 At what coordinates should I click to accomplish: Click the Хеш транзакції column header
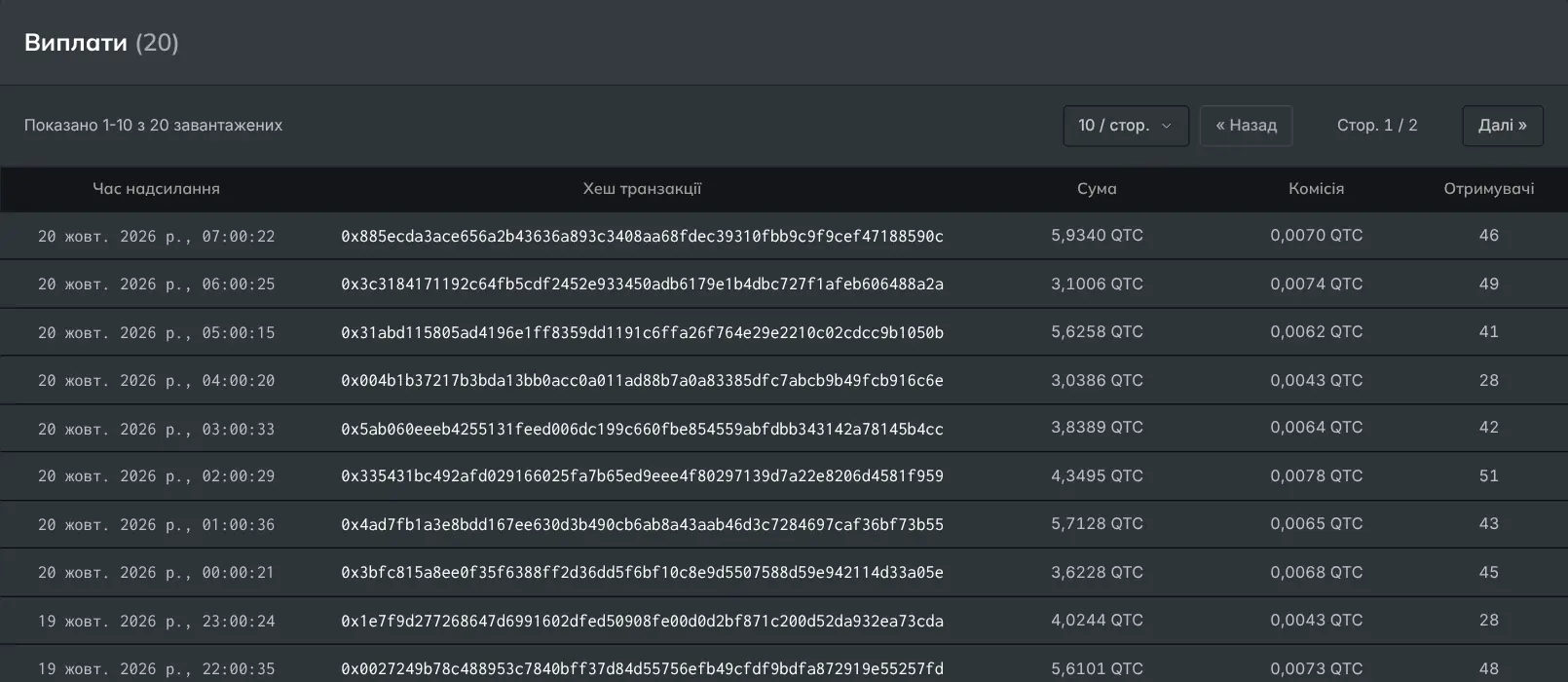pyautogui.click(x=642, y=189)
